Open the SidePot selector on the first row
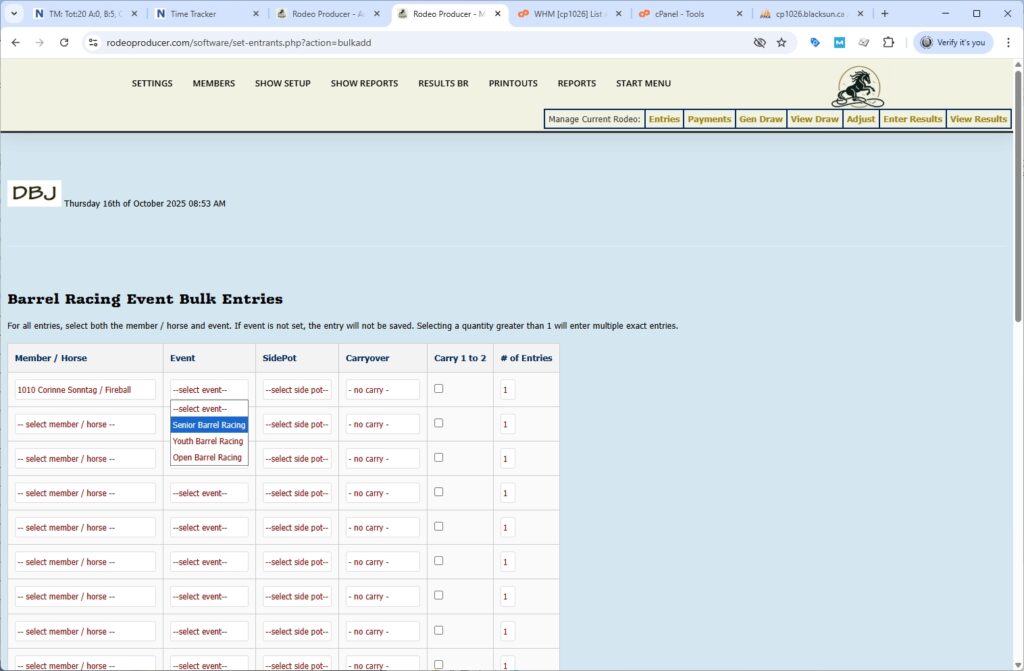 297,389
